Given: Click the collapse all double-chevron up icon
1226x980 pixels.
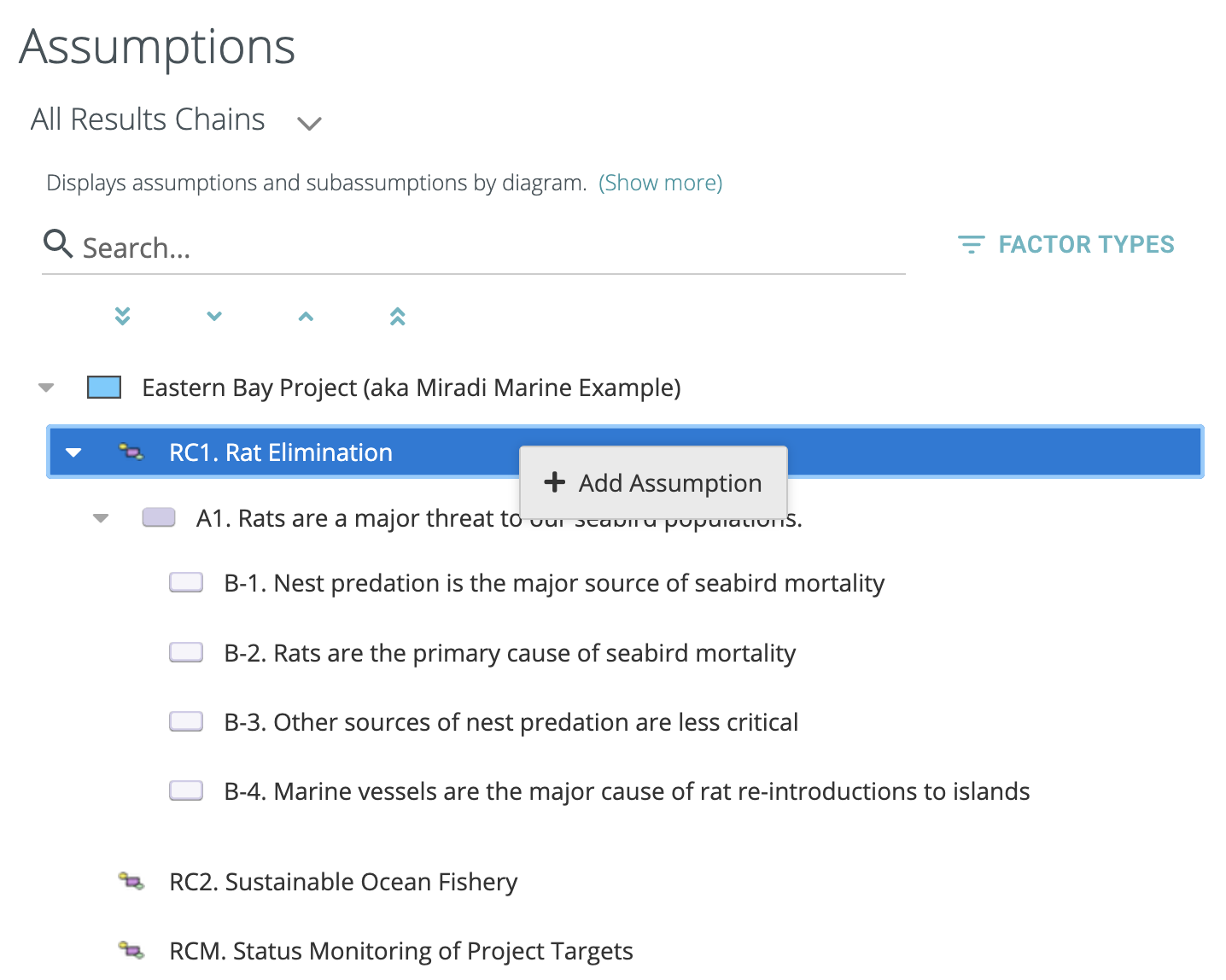Looking at the screenshot, I should (397, 317).
